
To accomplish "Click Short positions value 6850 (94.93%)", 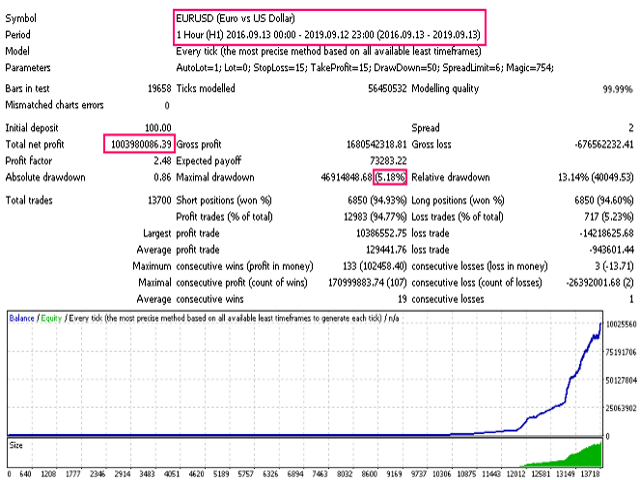I will [377, 200].
